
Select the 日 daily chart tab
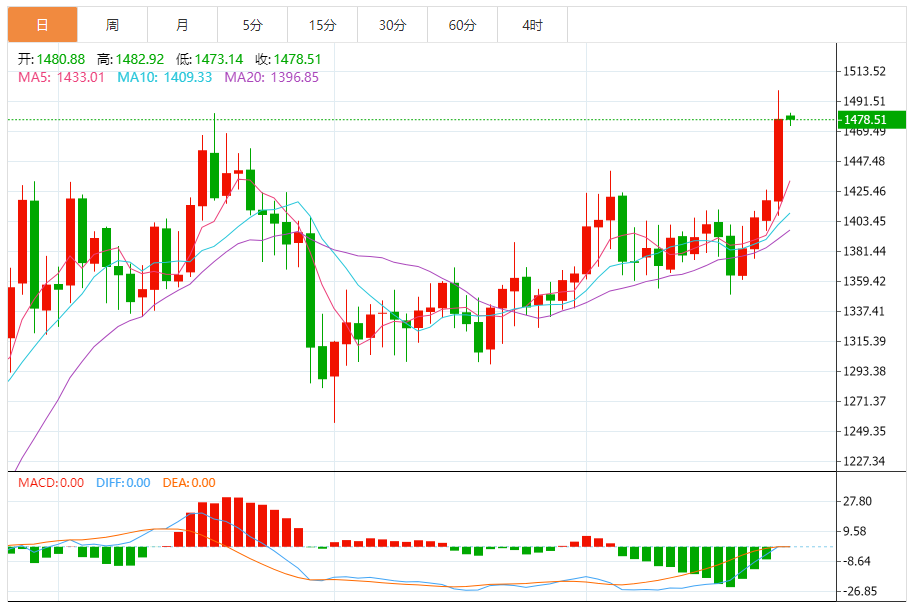point(42,25)
